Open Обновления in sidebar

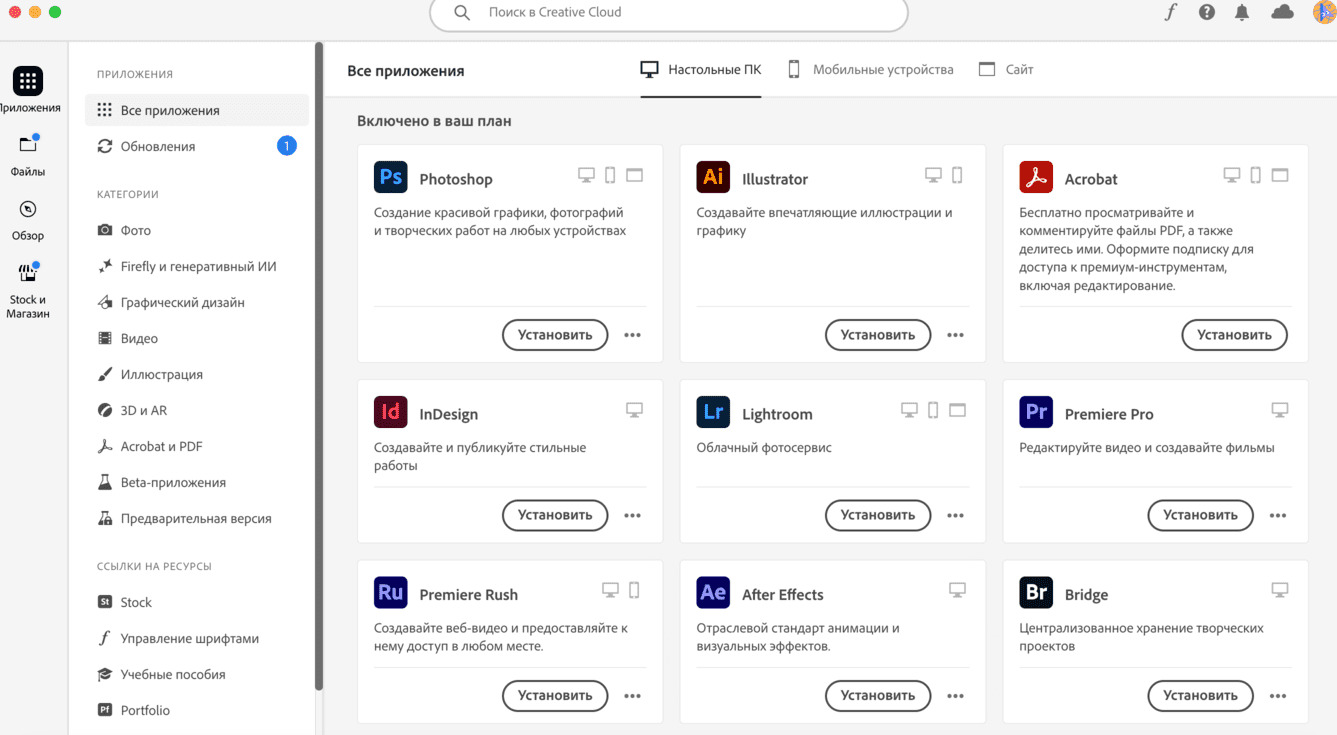pos(197,146)
